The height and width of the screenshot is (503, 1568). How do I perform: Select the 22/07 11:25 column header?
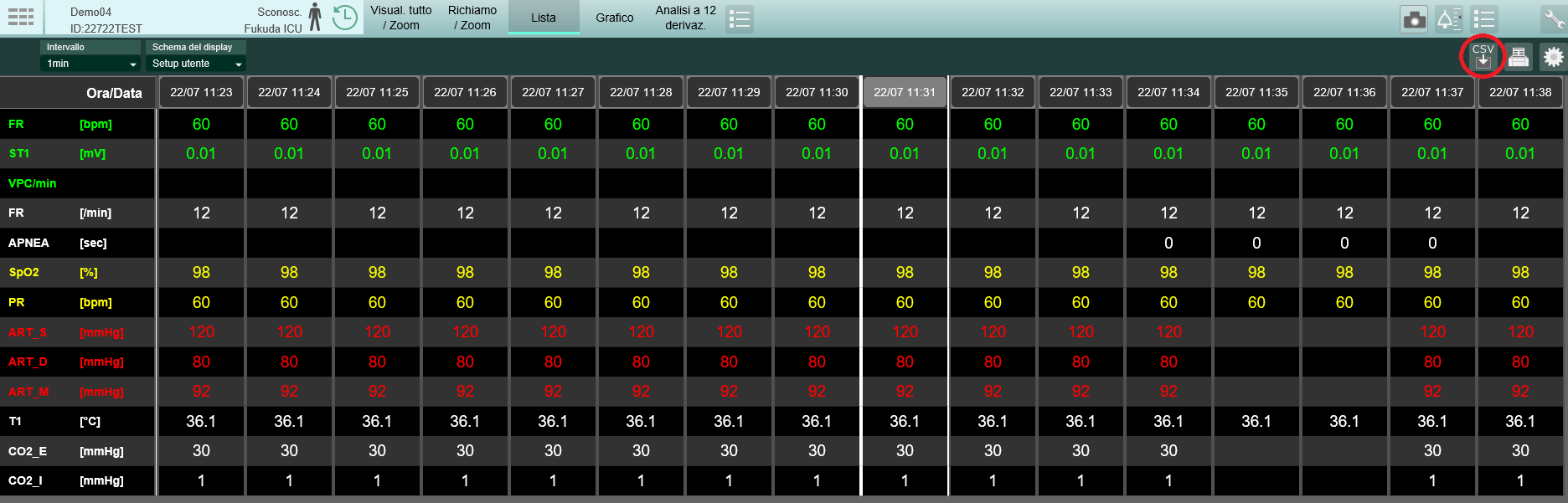[377, 92]
